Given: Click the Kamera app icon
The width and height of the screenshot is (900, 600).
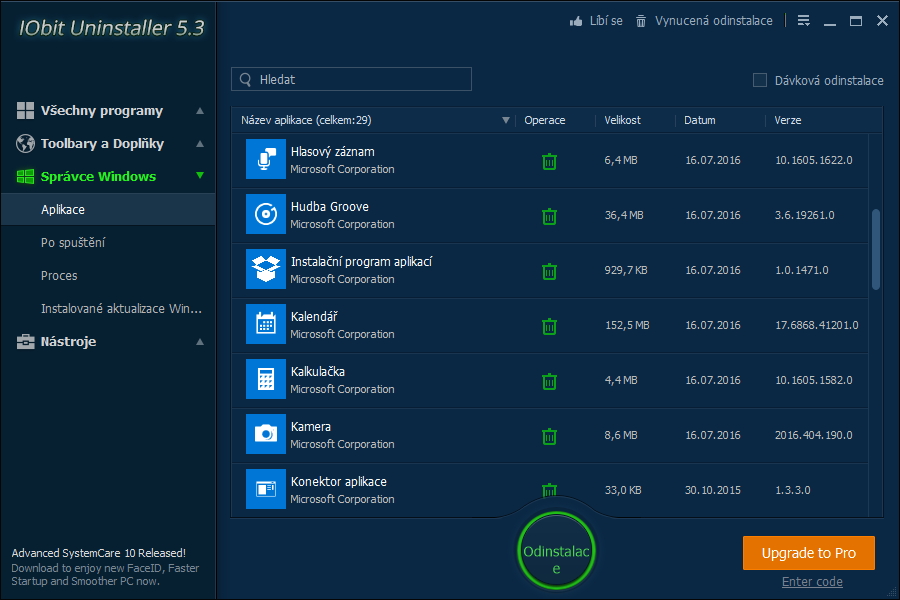Looking at the screenshot, I should point(266,435).
